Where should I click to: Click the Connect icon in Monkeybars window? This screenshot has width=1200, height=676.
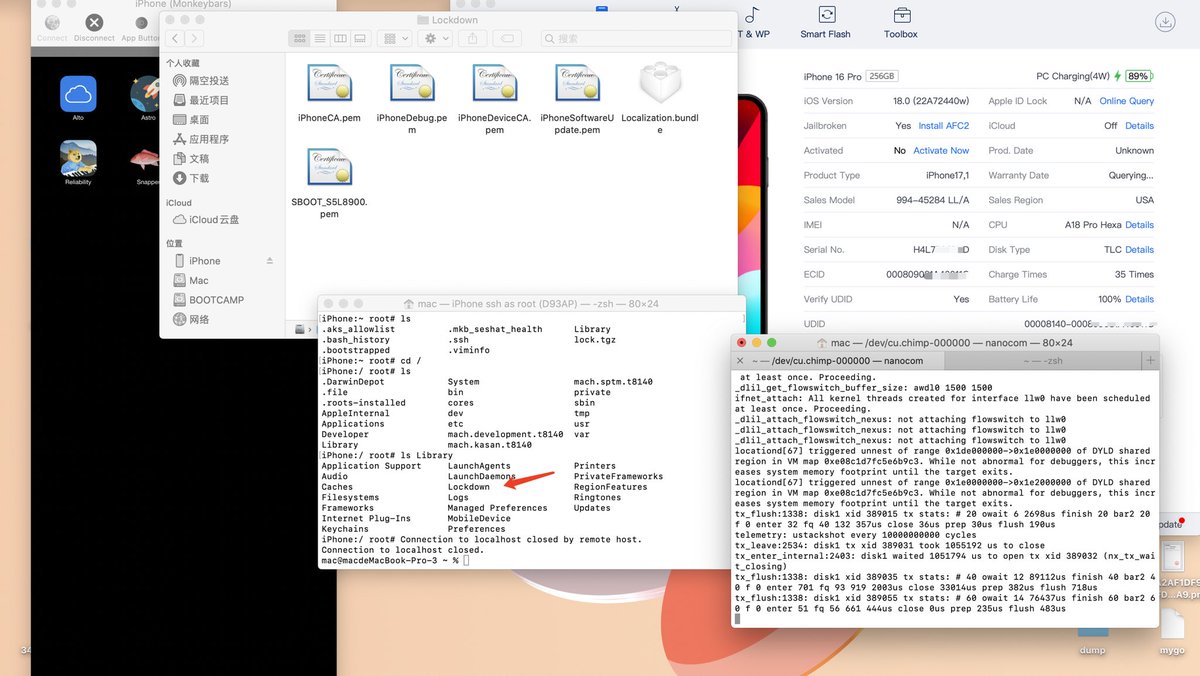pyautogui.click(x=52, y=22)
